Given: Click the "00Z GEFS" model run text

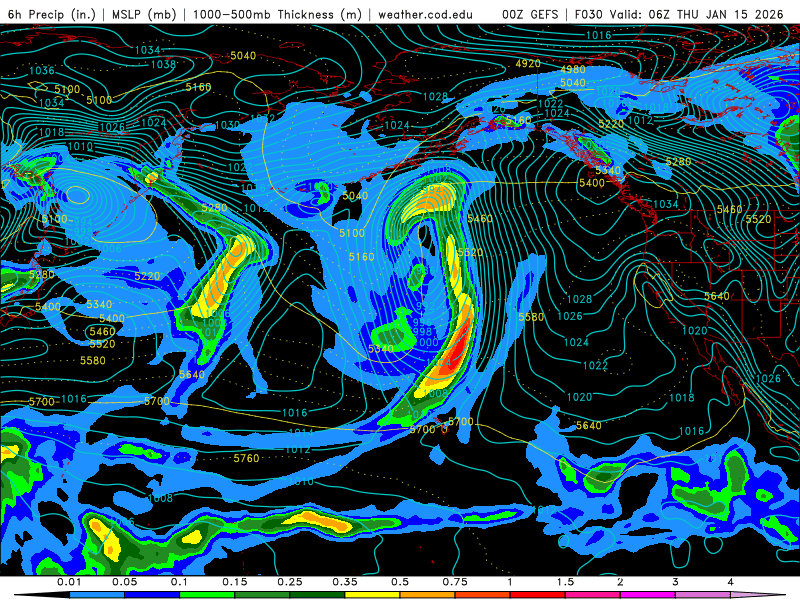Looking at the screenshot, I should coord(530,14).
